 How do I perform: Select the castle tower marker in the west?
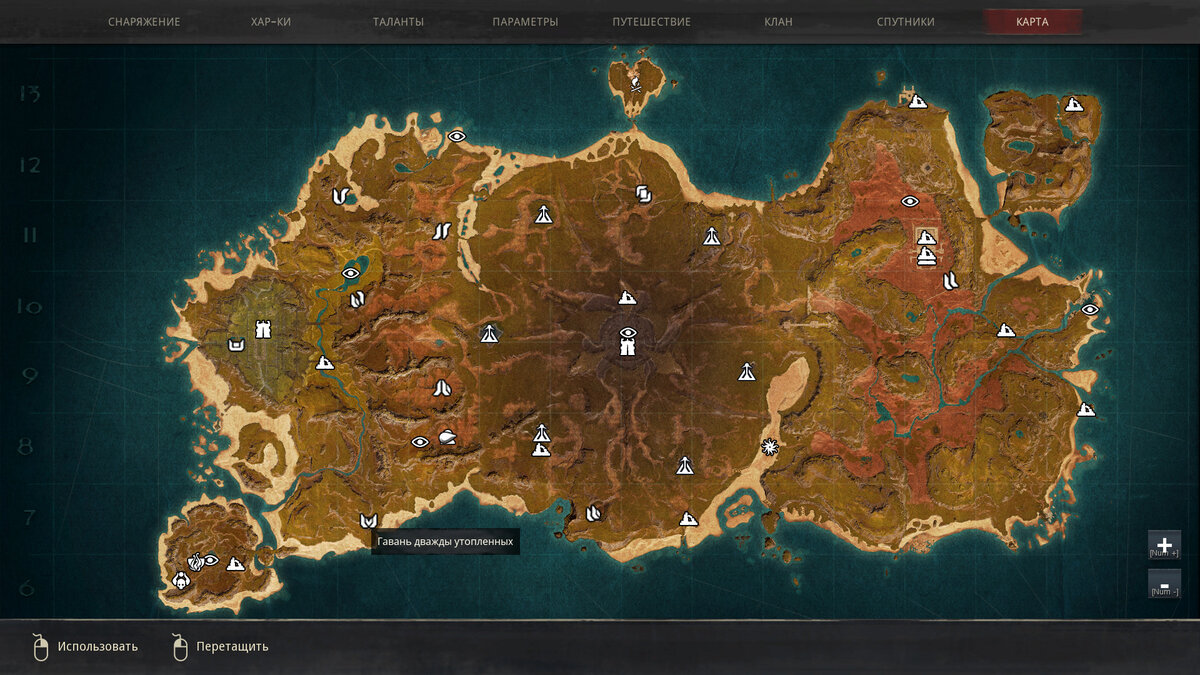click(263, 328)
